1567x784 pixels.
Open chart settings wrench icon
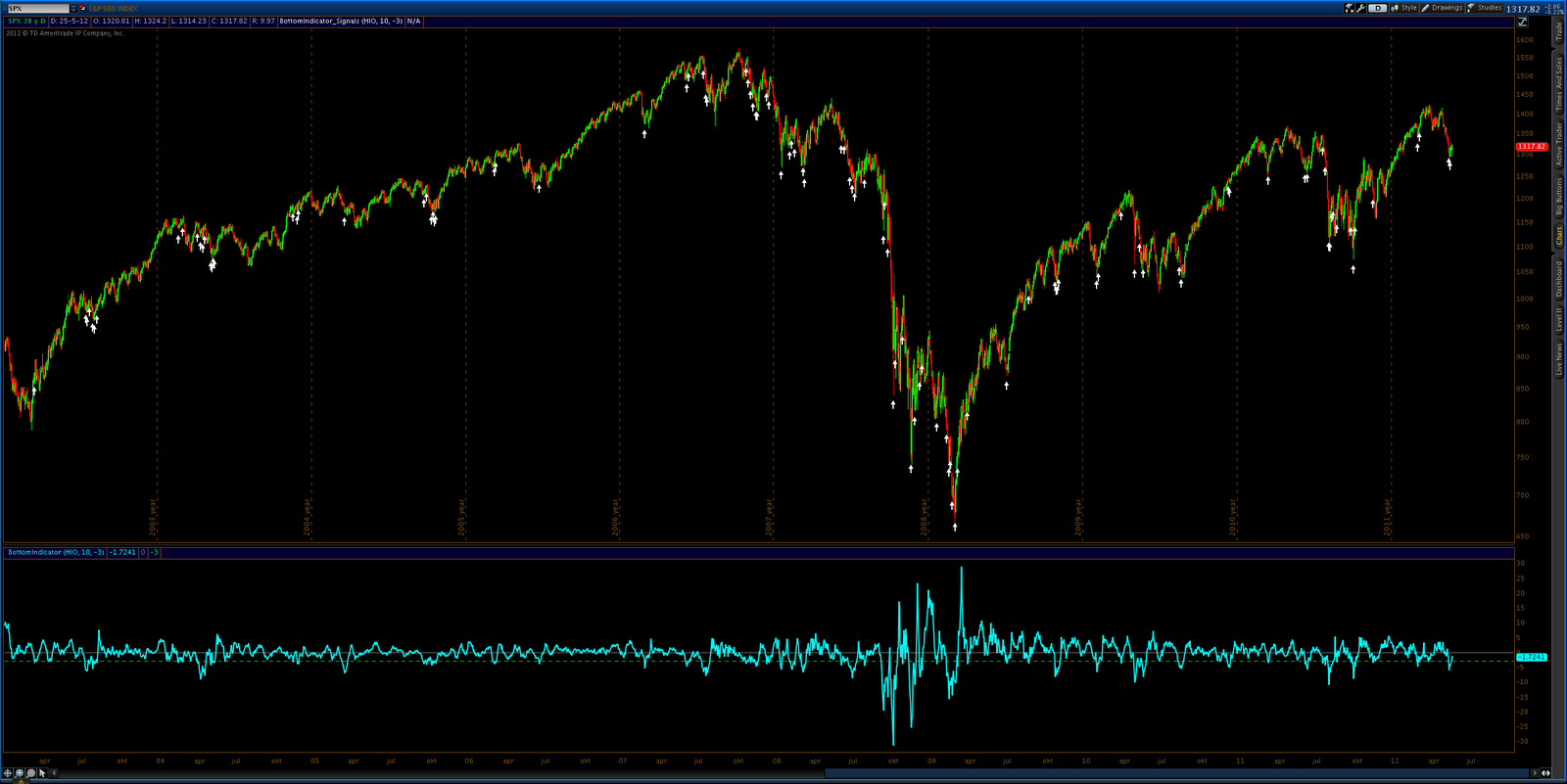tap(1361, 8)
